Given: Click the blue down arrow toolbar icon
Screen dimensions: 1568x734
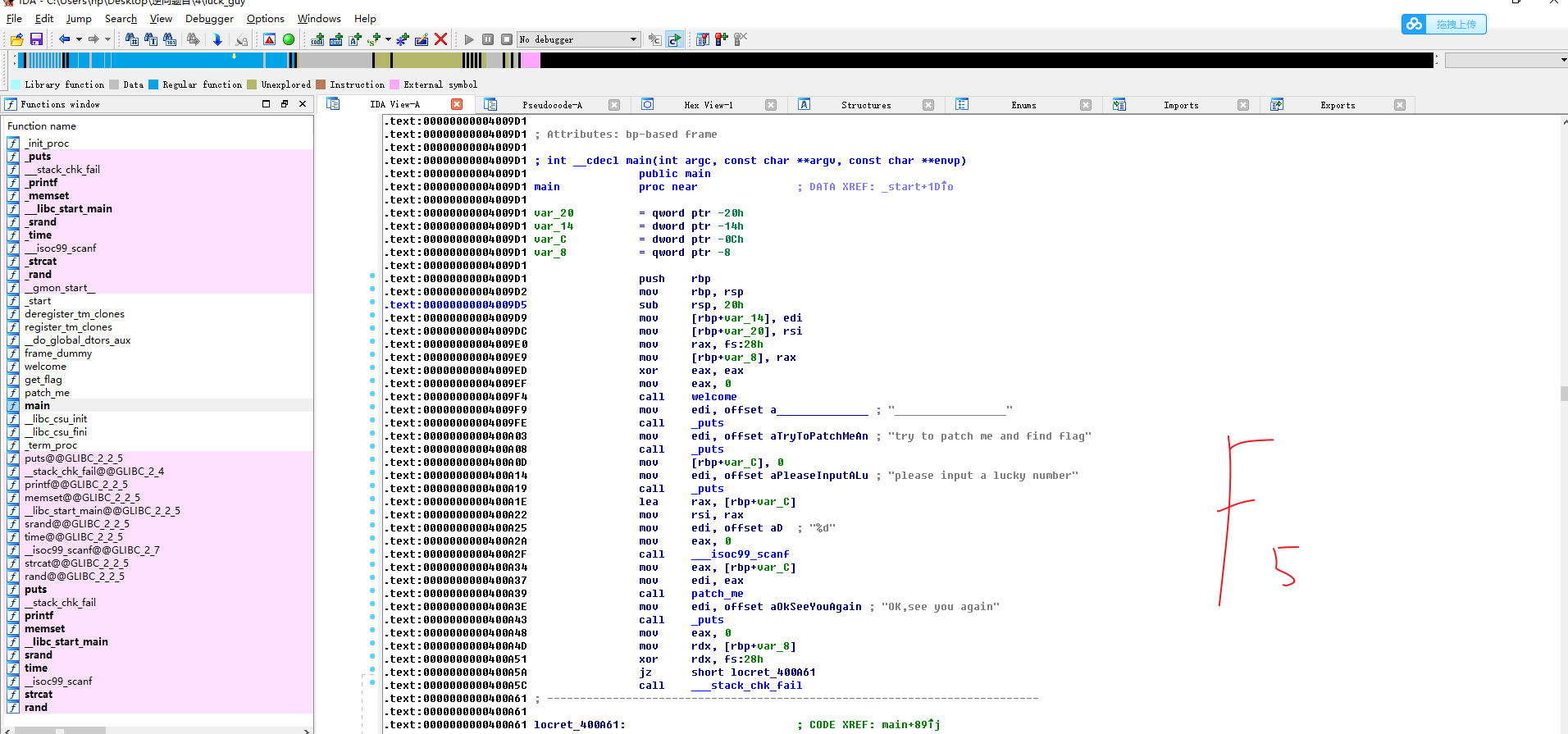Looking at the screenshot, I should 217,39.
